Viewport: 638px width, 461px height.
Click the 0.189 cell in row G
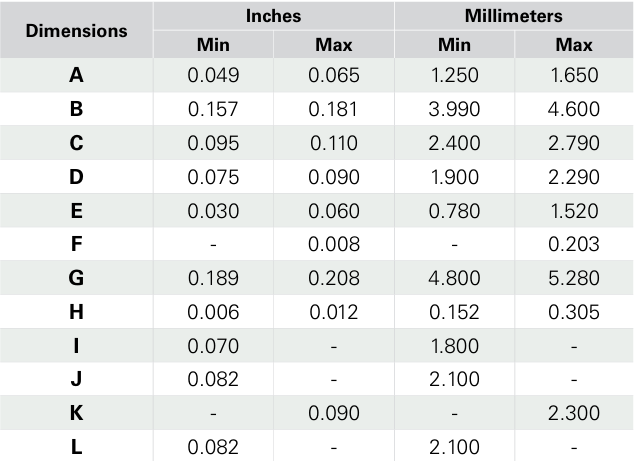213,279
